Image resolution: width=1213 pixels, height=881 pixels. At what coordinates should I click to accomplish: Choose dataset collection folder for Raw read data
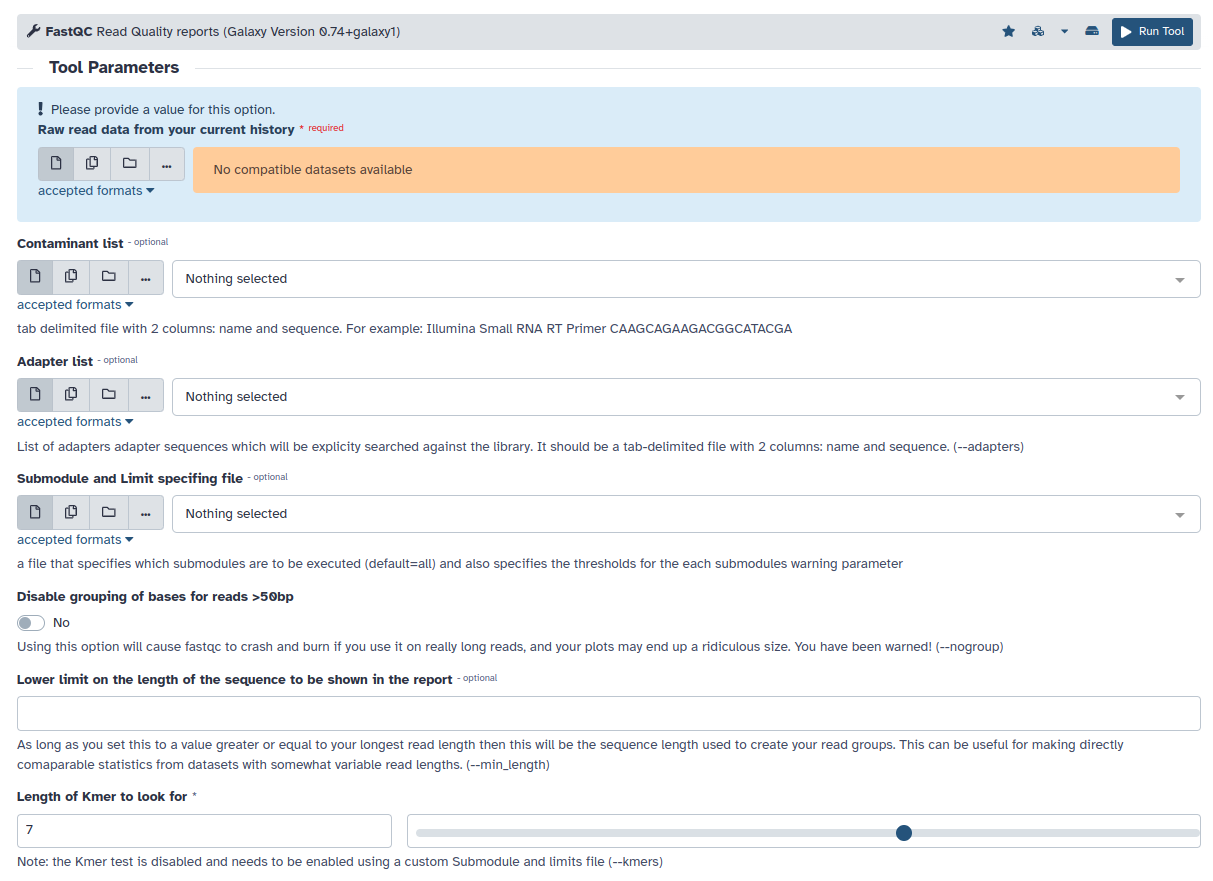coord(129,164)
